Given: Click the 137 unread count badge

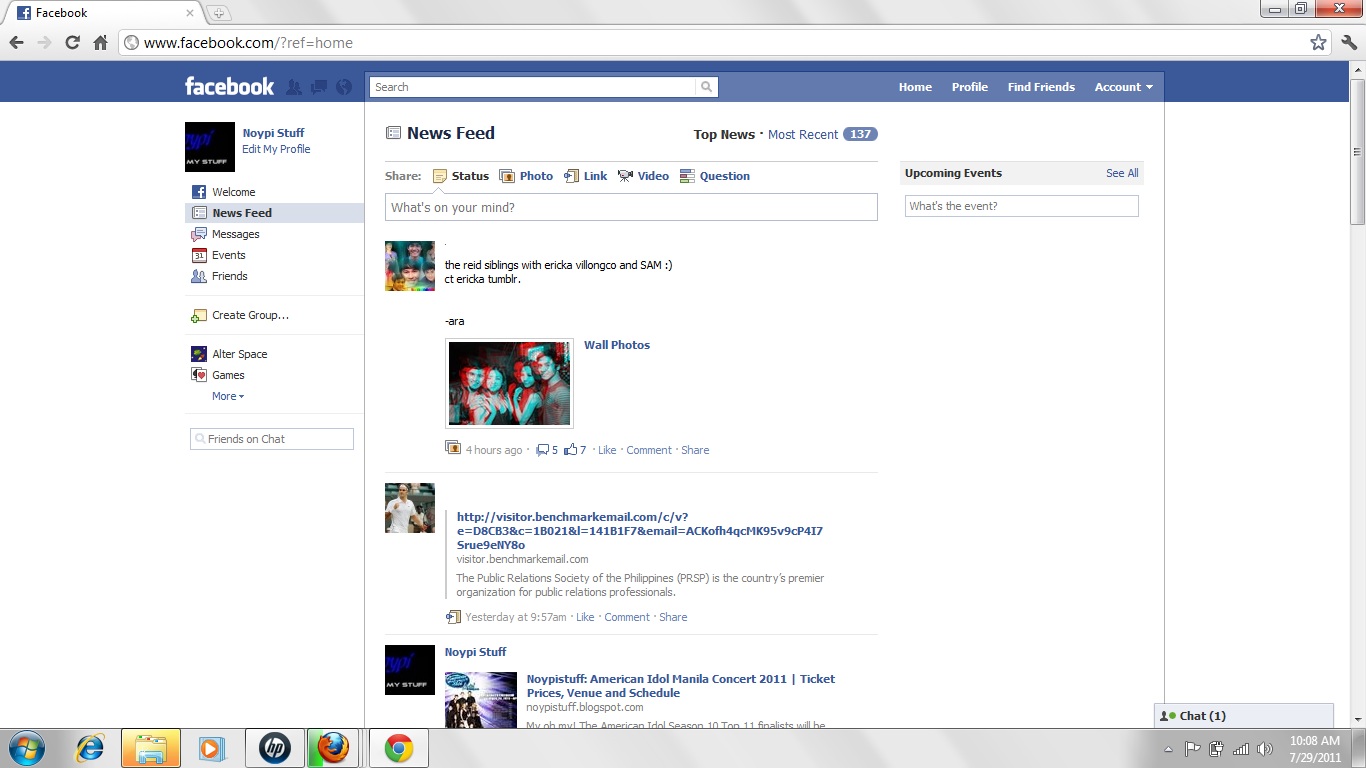Looking at the screenshot, I should (x=860, y=134).
